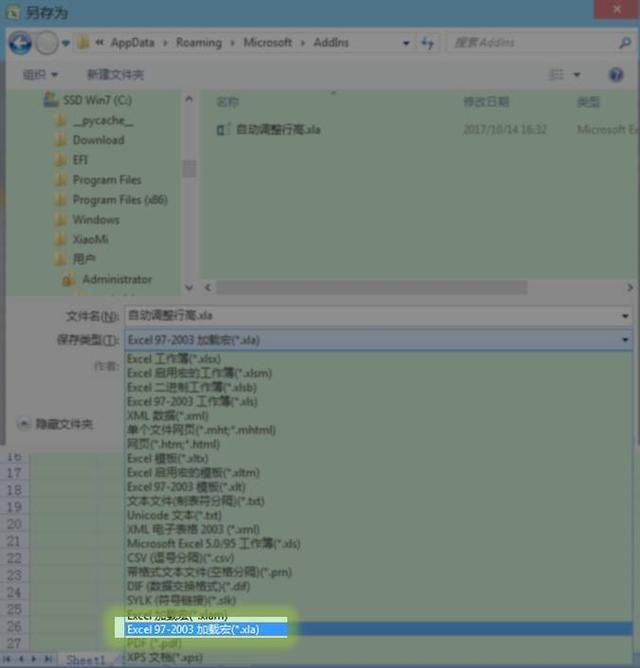Open the address bar history dropdown
640x668 pixels.
pyautogui.click(x=406, y=43)
